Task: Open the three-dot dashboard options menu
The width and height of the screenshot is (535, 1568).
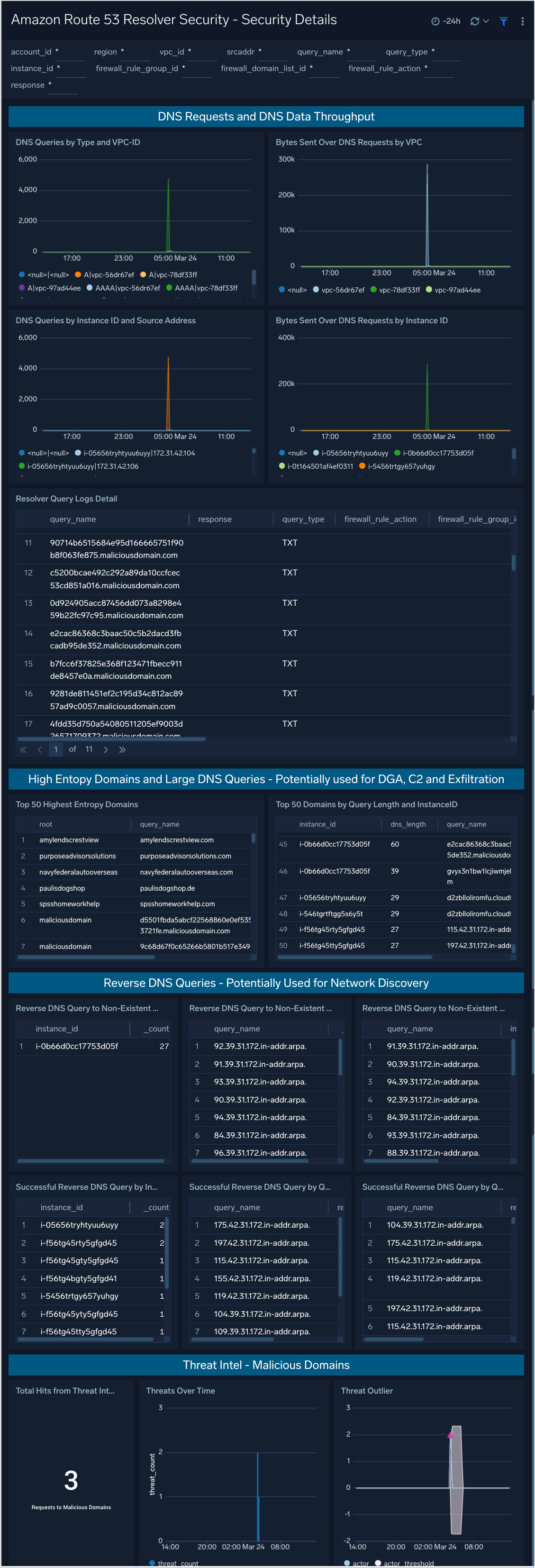Action: (522, 21)
